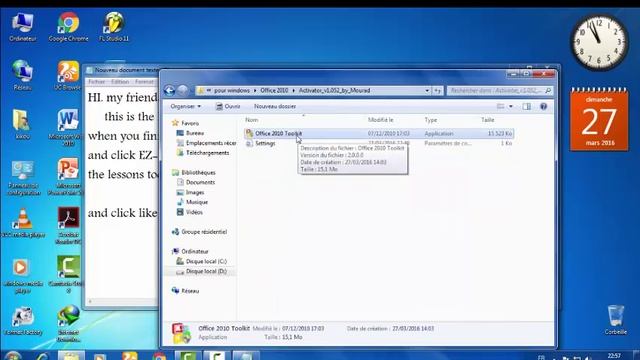Click the Explorer Back navigation arrow
This screenshot has width=640, height=360.
click(170, 90)
